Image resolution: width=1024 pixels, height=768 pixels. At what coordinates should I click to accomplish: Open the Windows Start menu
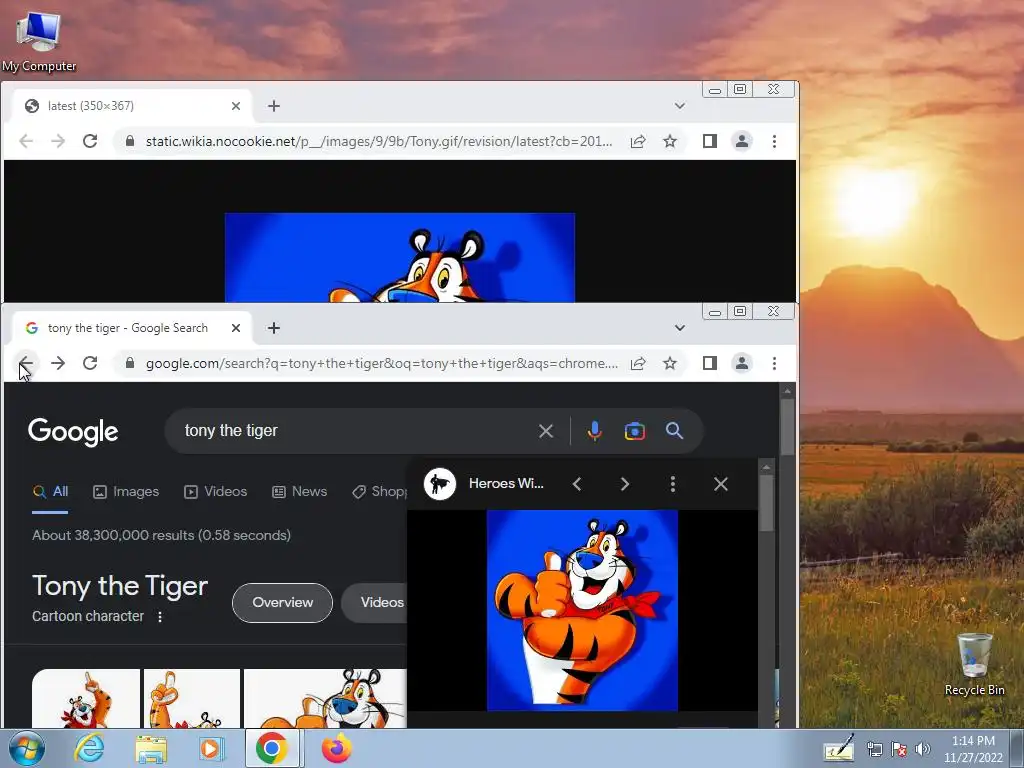pyautogui.click(x=26, y=748)
